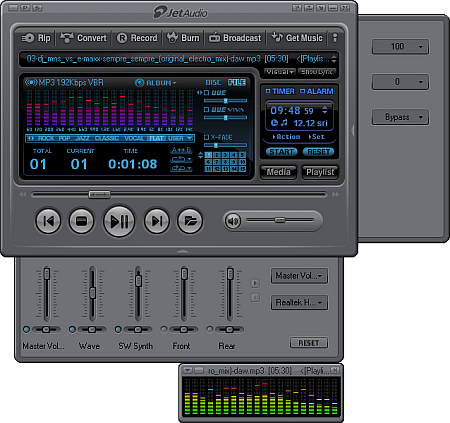Select the JAZZ equalizer preset
Viewport: 450px width, 423px height.
[82, 138]
